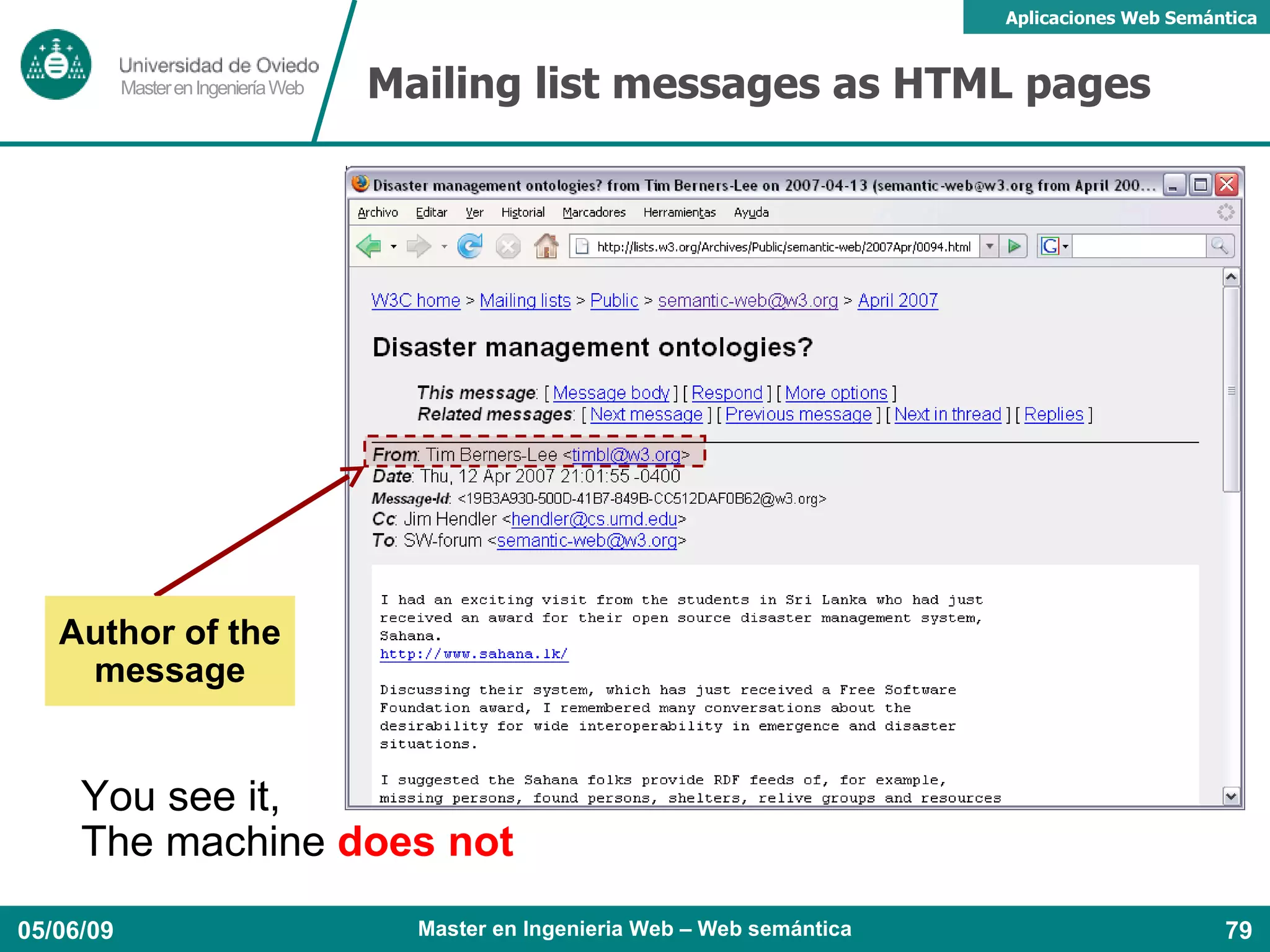Open the forward history dropdown arrow
The width and height of the screenshot is (1270, 952).
pos(444,247)
